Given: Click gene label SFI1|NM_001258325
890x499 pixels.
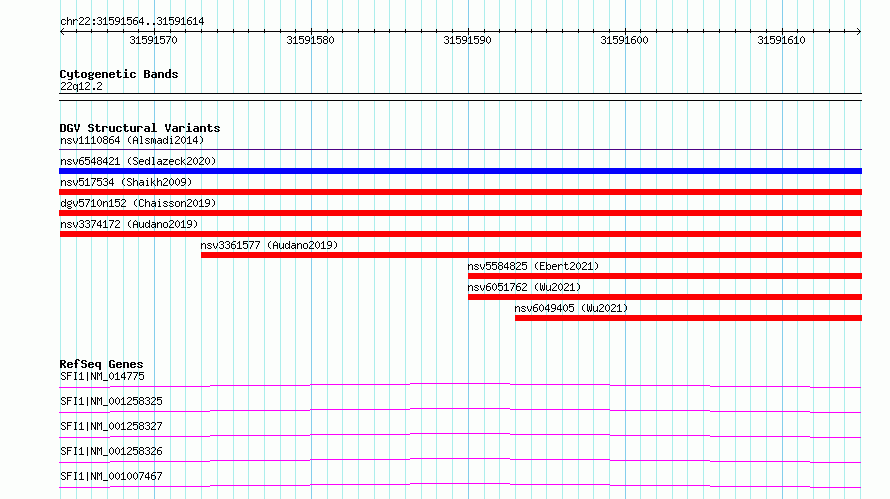Looking at the screenshot, I should 111,401.
